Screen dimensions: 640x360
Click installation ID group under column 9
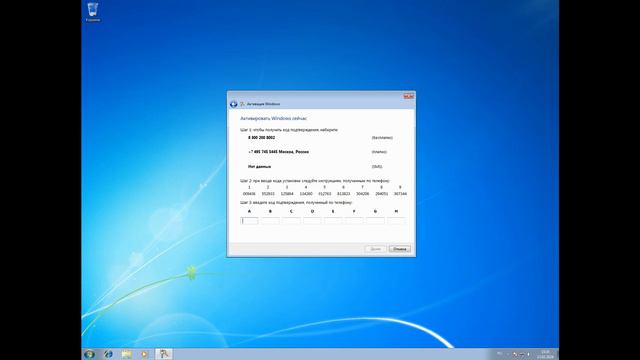[x=400, y=194]
